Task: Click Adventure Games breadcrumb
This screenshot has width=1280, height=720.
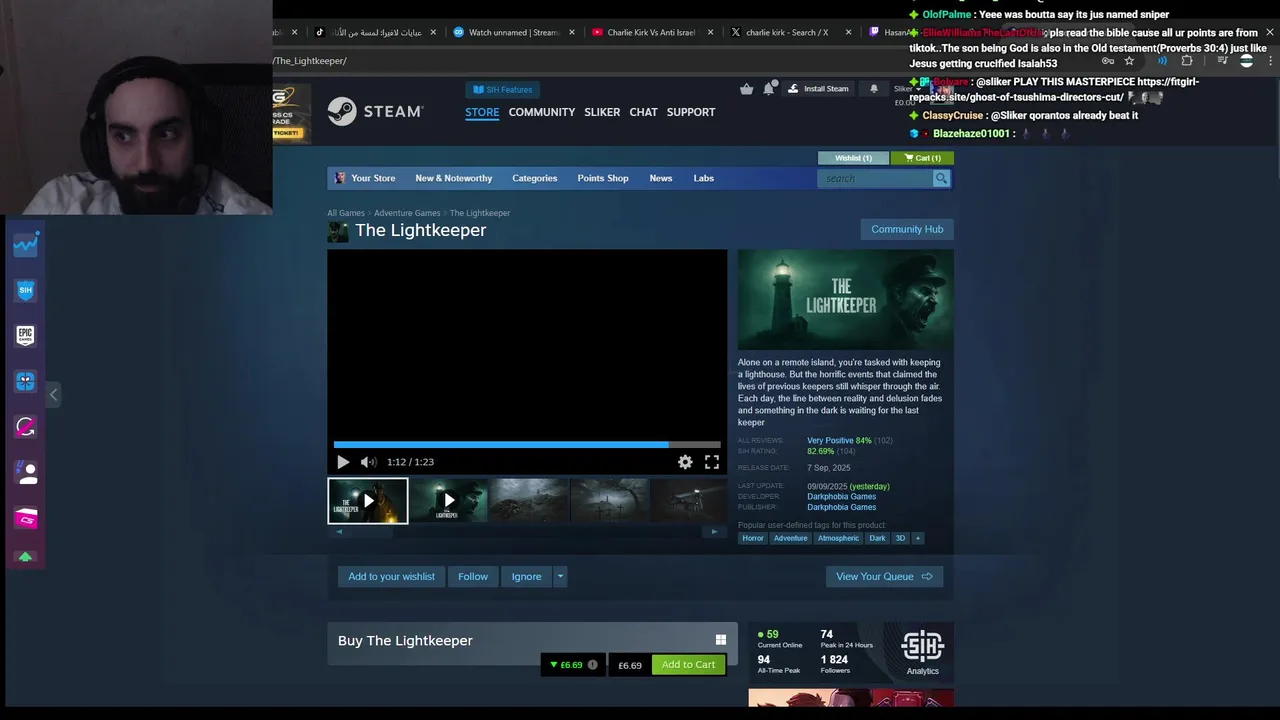Action: coord(407,213)
